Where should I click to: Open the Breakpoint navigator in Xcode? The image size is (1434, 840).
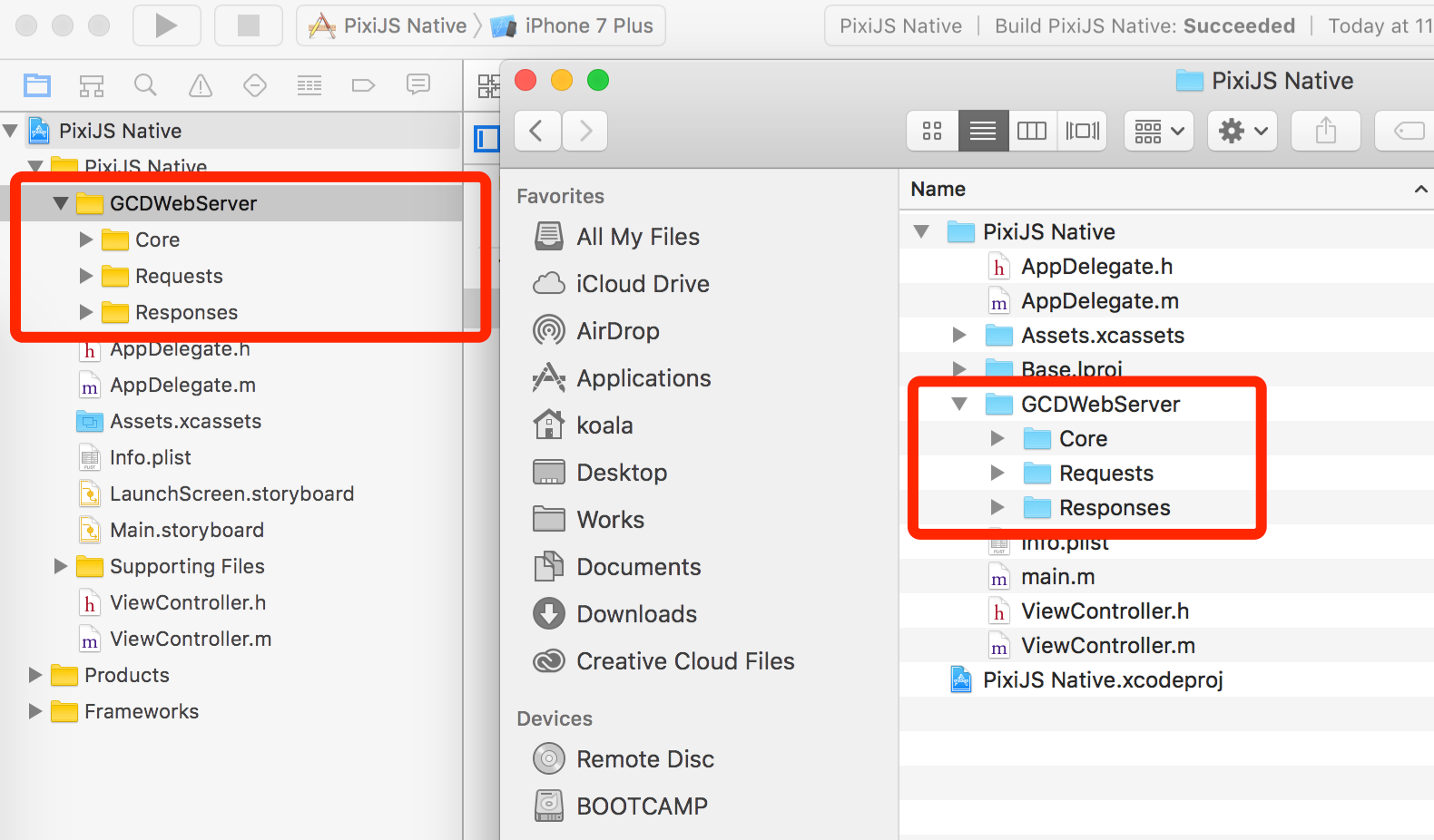point(363,86)
